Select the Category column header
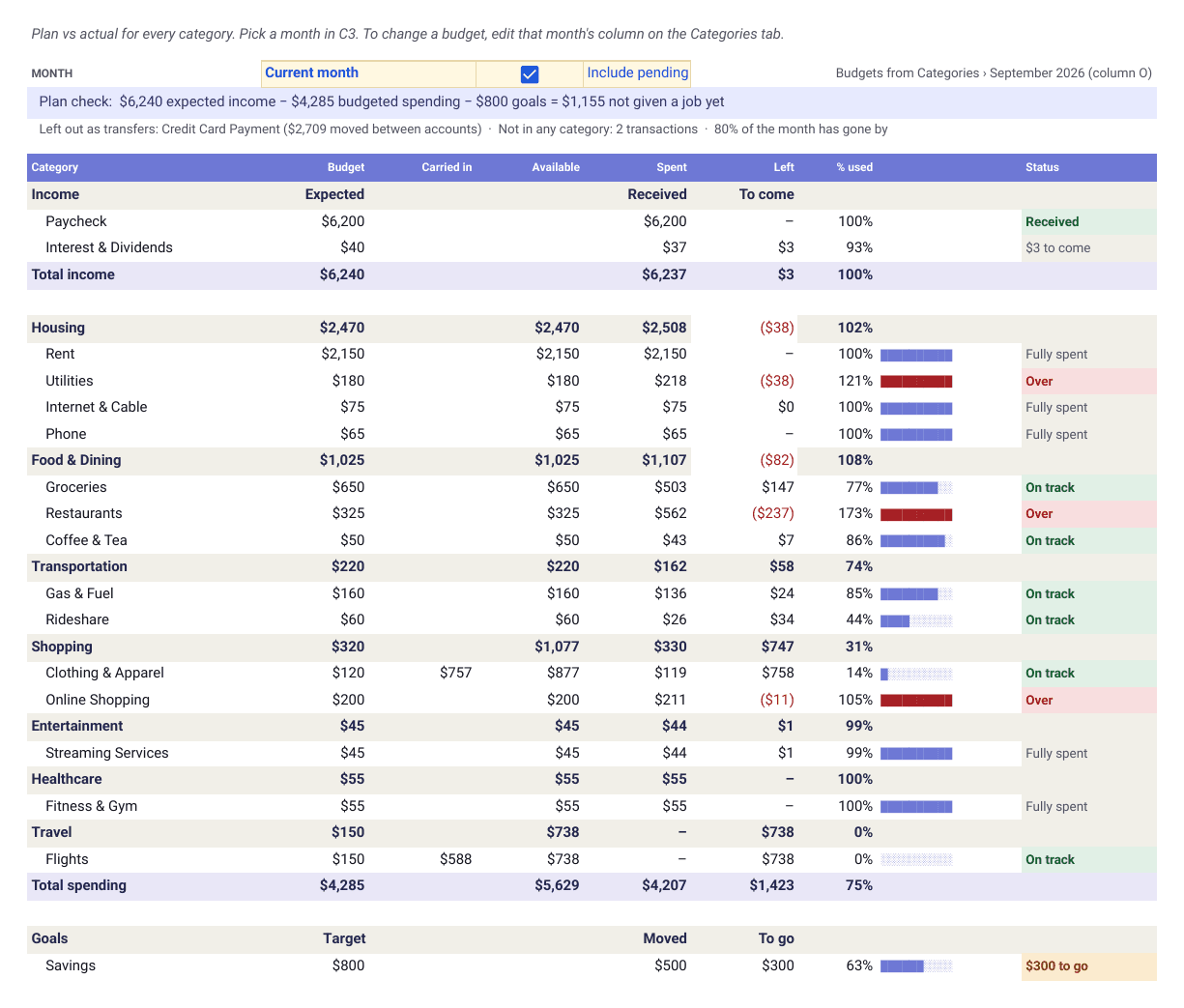Viewport: 1184px width, 1008px height. coord(55,167)
